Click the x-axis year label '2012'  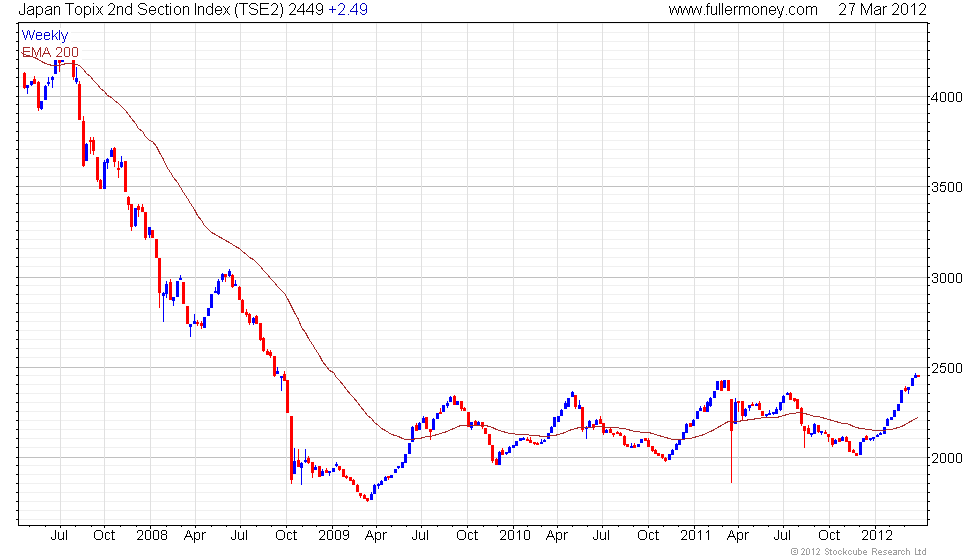point(877,535)
